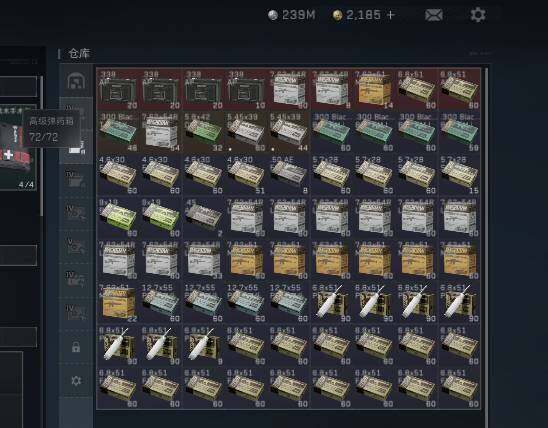Viewport: 548px width, 428px height.
Task: Pick the 5.8x42 green ammo box
Action: [x=203, y=132]
